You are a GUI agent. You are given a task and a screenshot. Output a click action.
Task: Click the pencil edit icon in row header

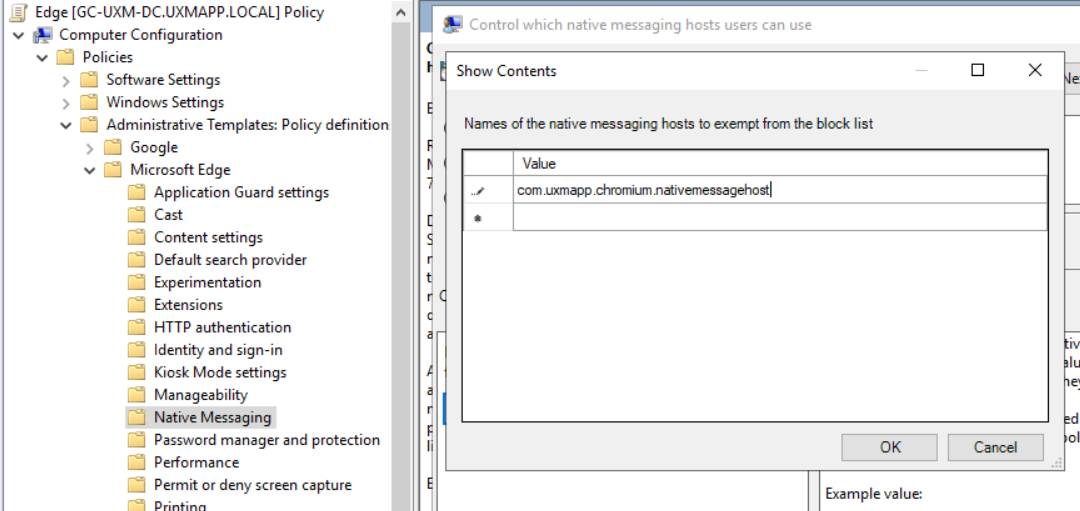pos(477,190)
